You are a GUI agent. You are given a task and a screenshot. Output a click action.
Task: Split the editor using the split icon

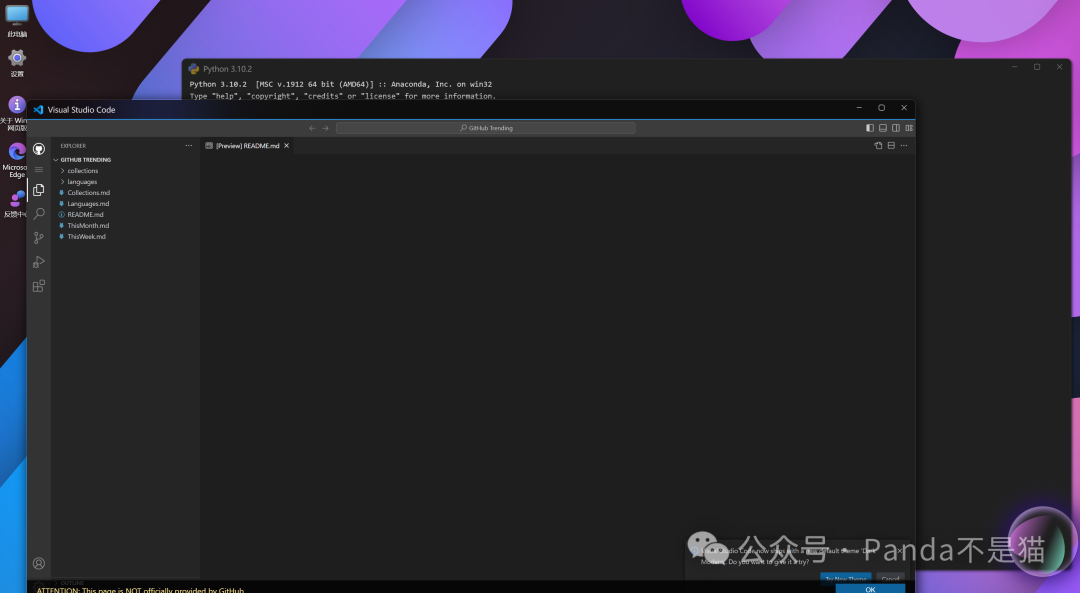891,145
